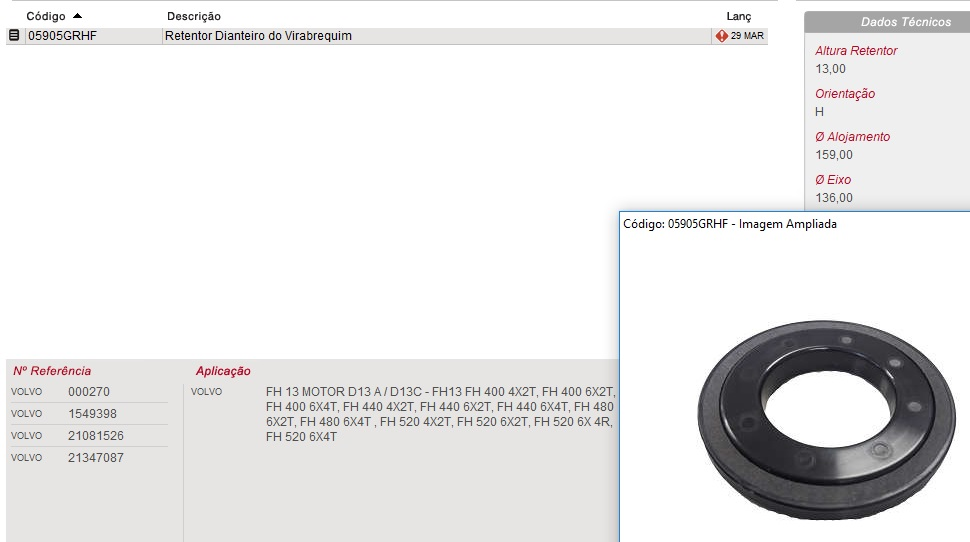Click the red launch diamond icon
The width and height of the screenshot is (970, 542).
[721, 36]
